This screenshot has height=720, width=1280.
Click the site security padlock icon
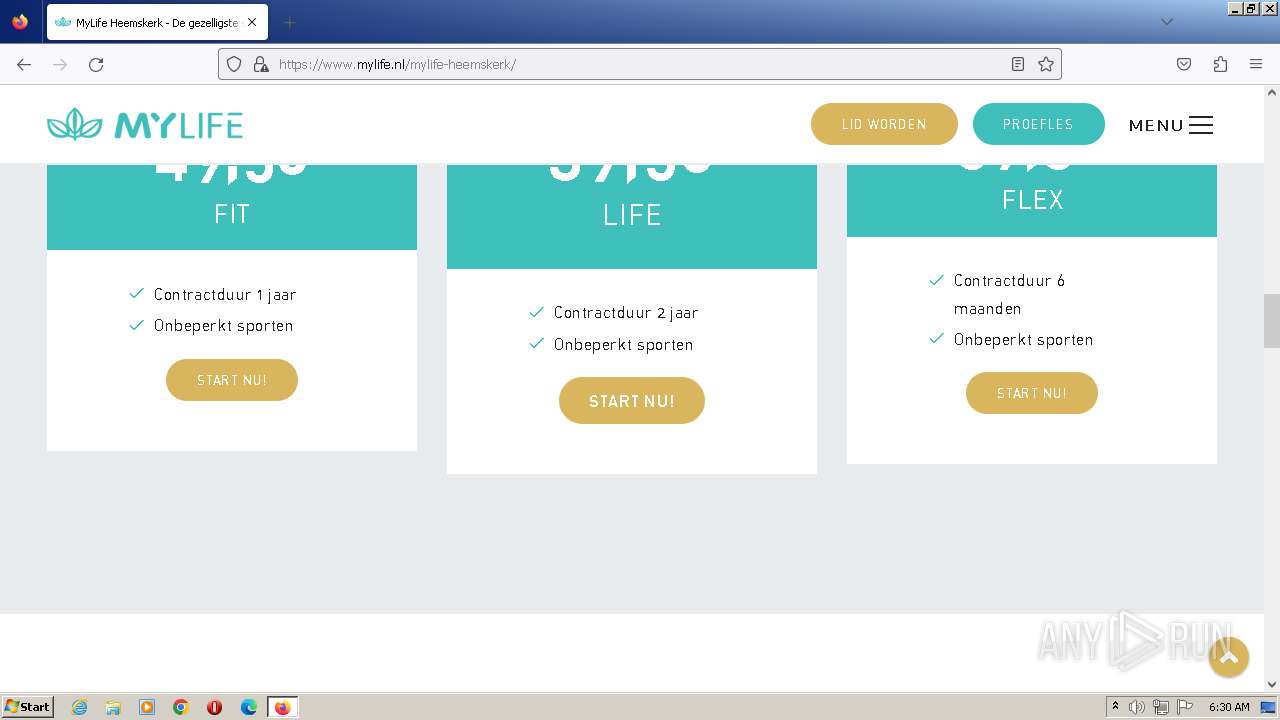[x=261, y=64]
